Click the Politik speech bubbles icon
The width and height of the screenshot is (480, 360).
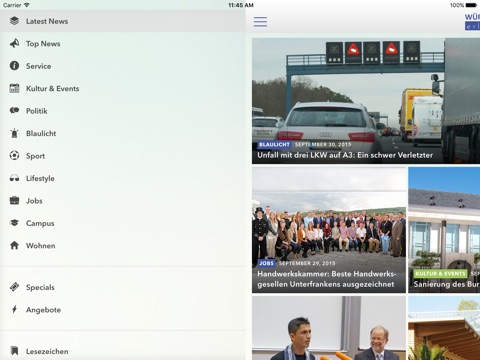click(14, 111)
